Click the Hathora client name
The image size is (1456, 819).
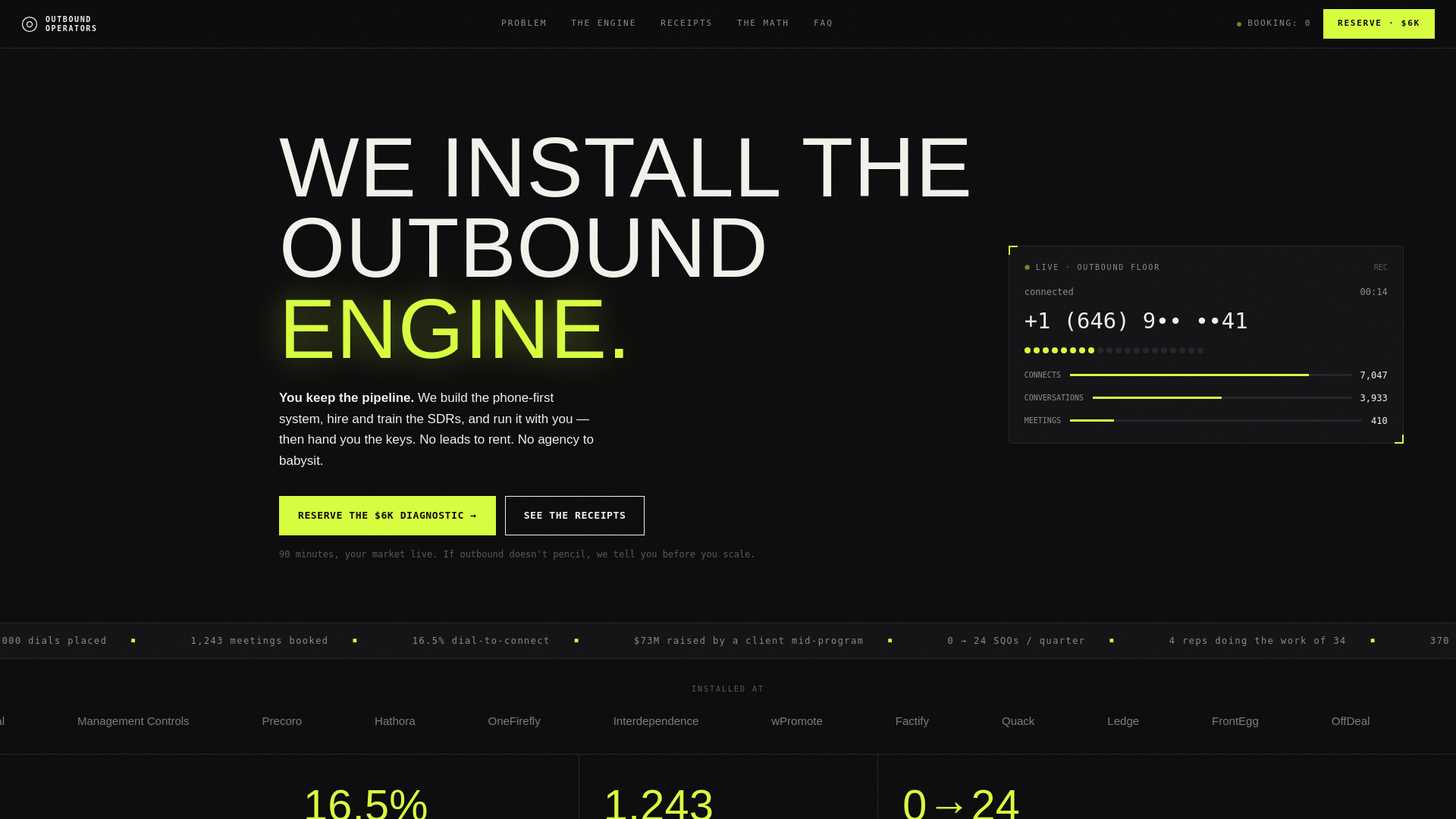[x=395, y=721]
